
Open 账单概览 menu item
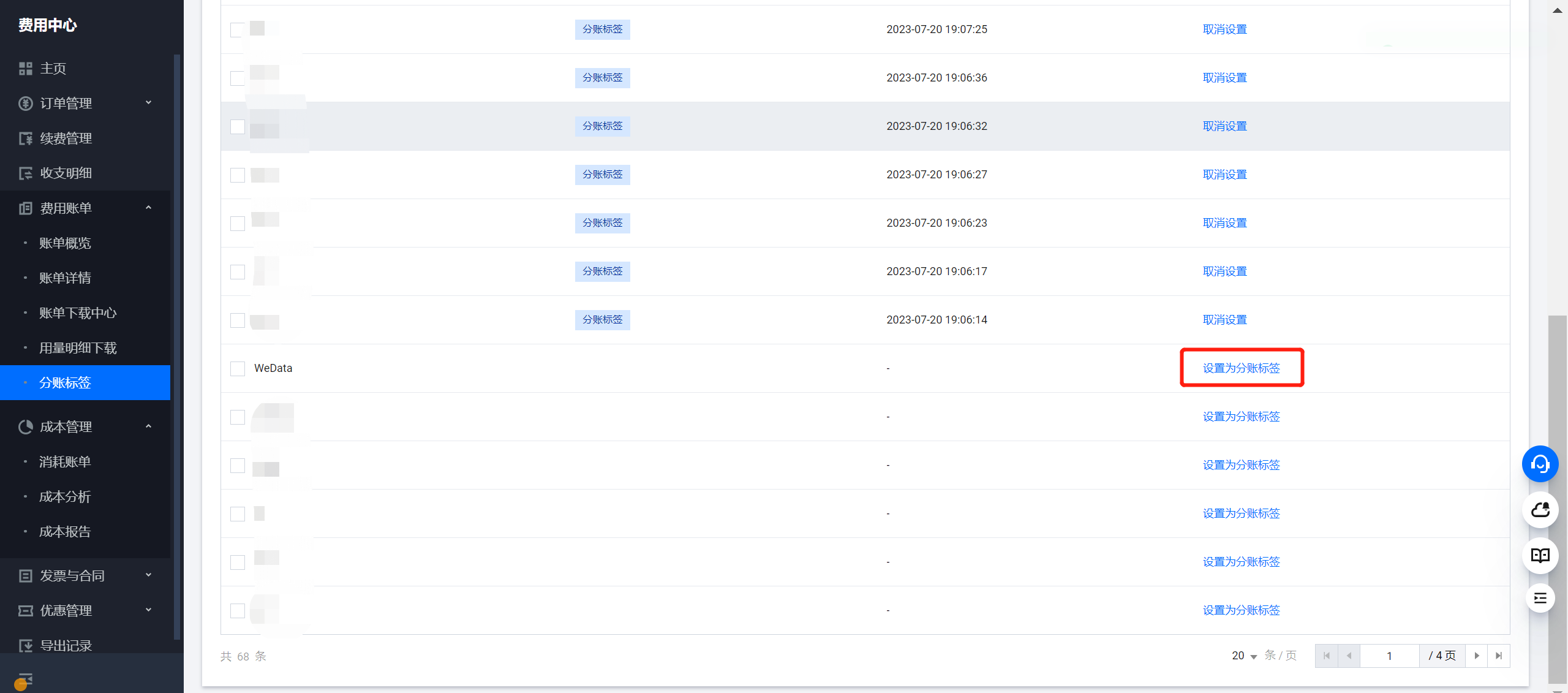click(x=65, y=243)
